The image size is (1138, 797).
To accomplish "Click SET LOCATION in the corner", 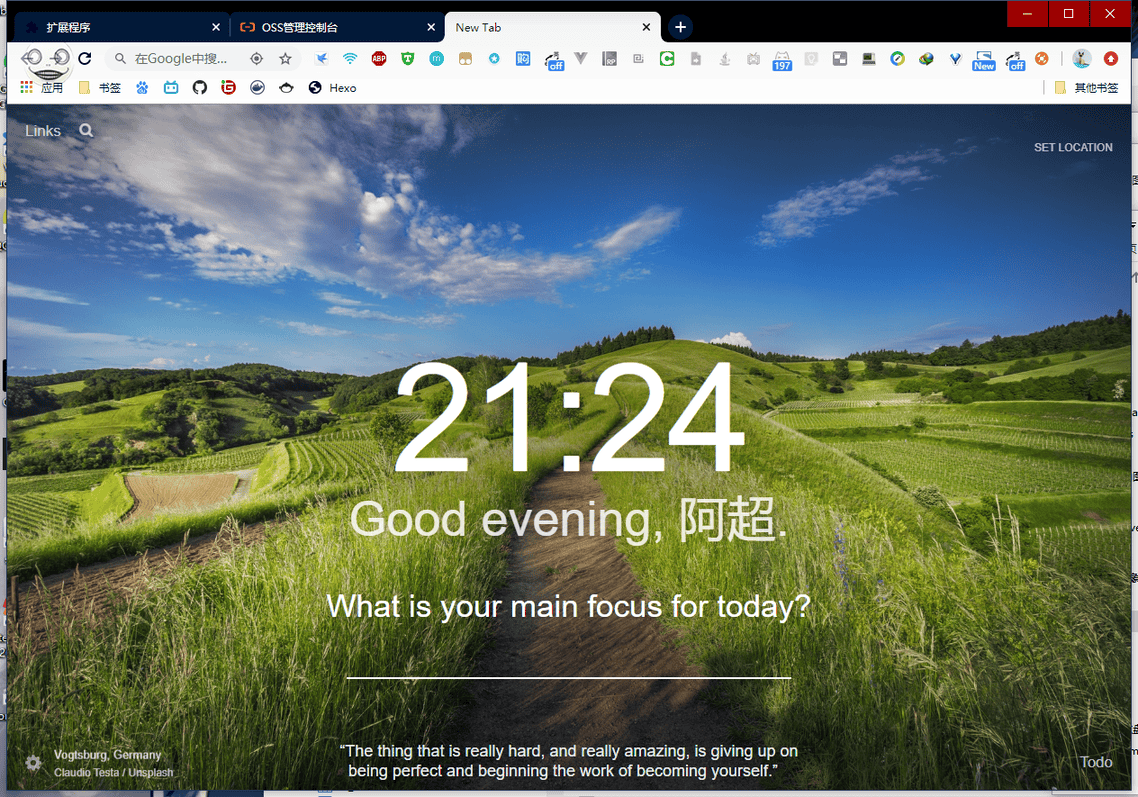I will pyautogui.click(x=1073, y=147).
